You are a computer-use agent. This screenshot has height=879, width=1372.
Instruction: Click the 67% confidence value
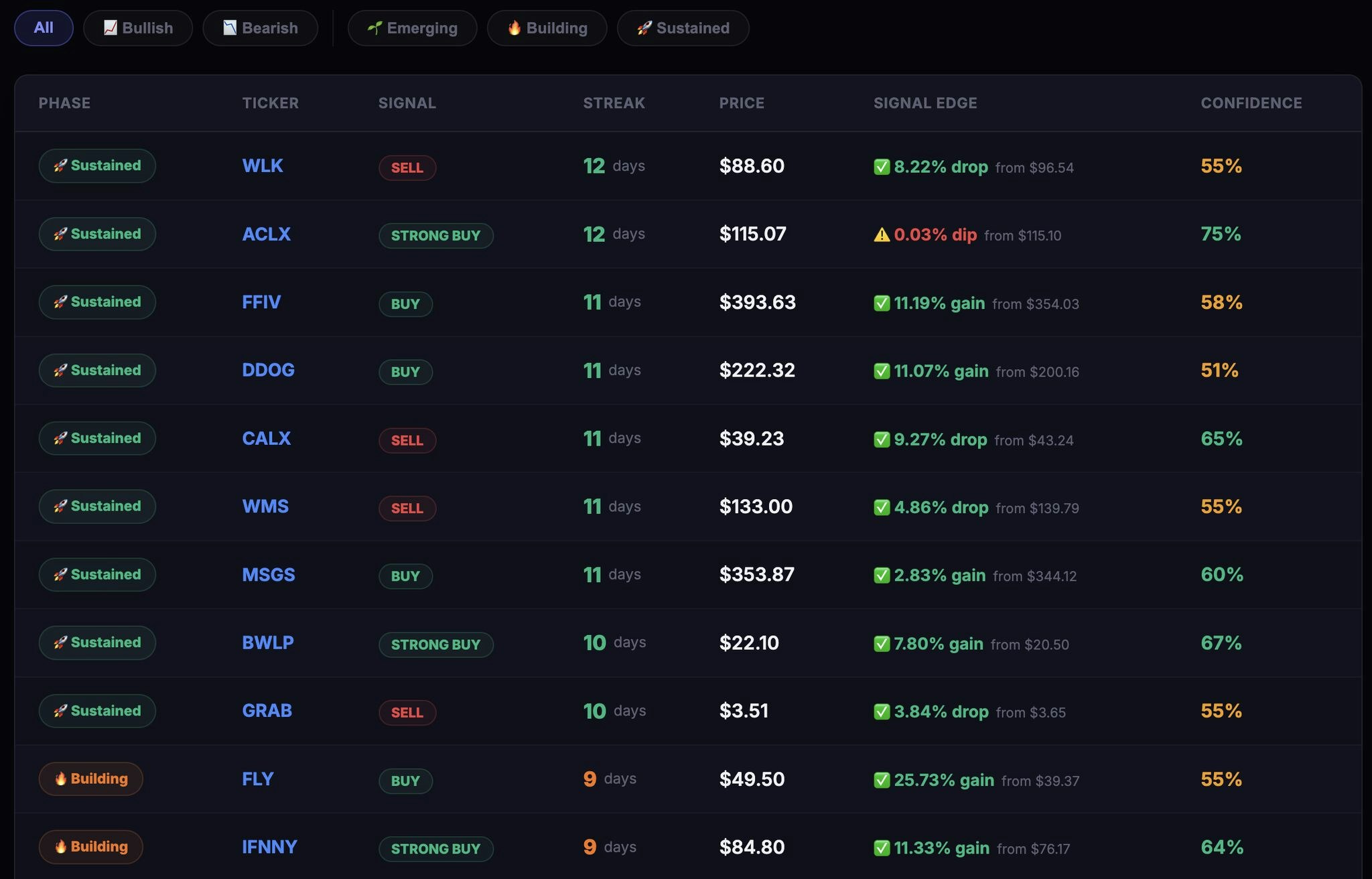(1221, 643)
